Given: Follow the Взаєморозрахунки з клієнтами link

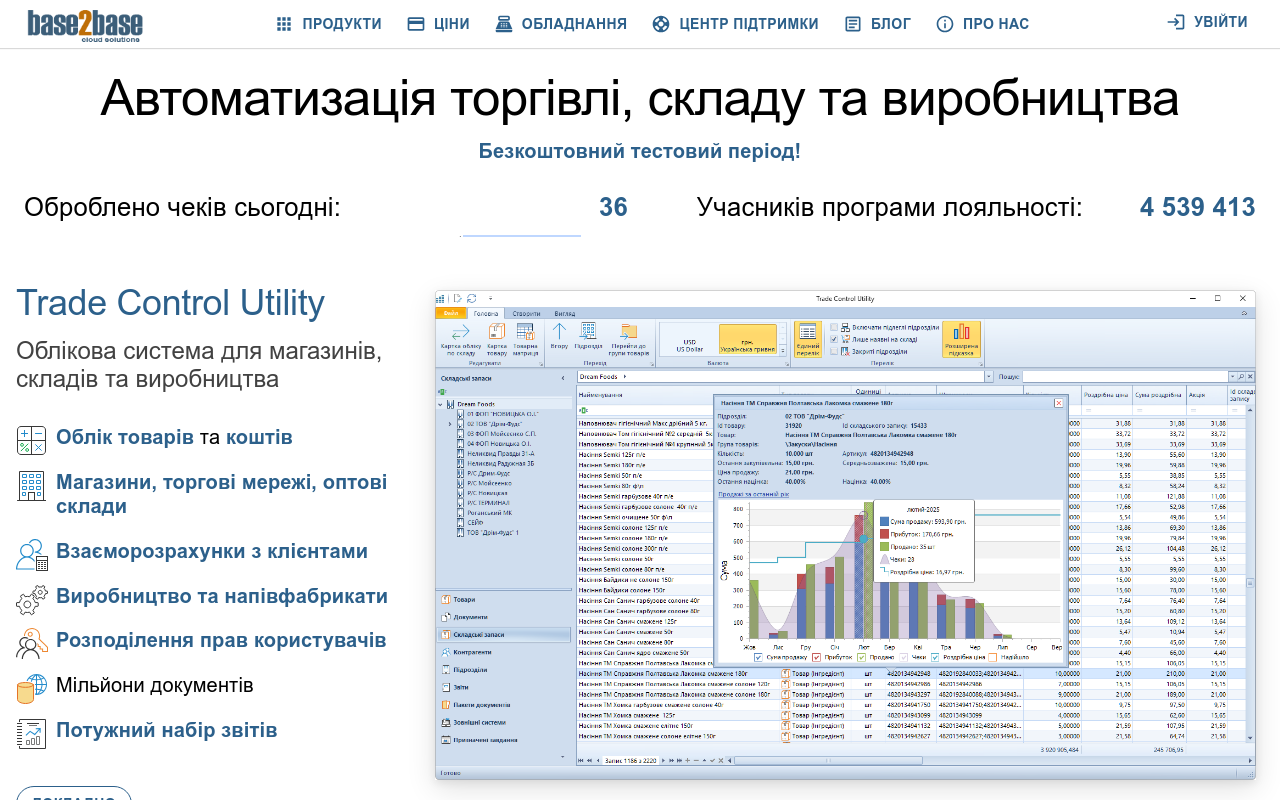Looking at the screenshot, I should [x=212, y=551].
